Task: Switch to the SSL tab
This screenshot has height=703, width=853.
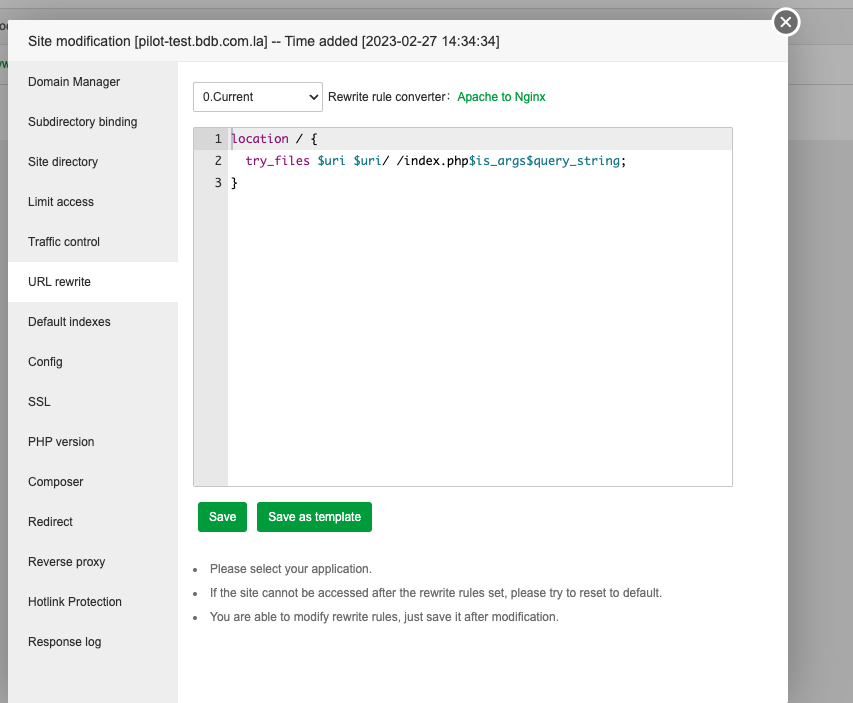Action: pos(39,402)
